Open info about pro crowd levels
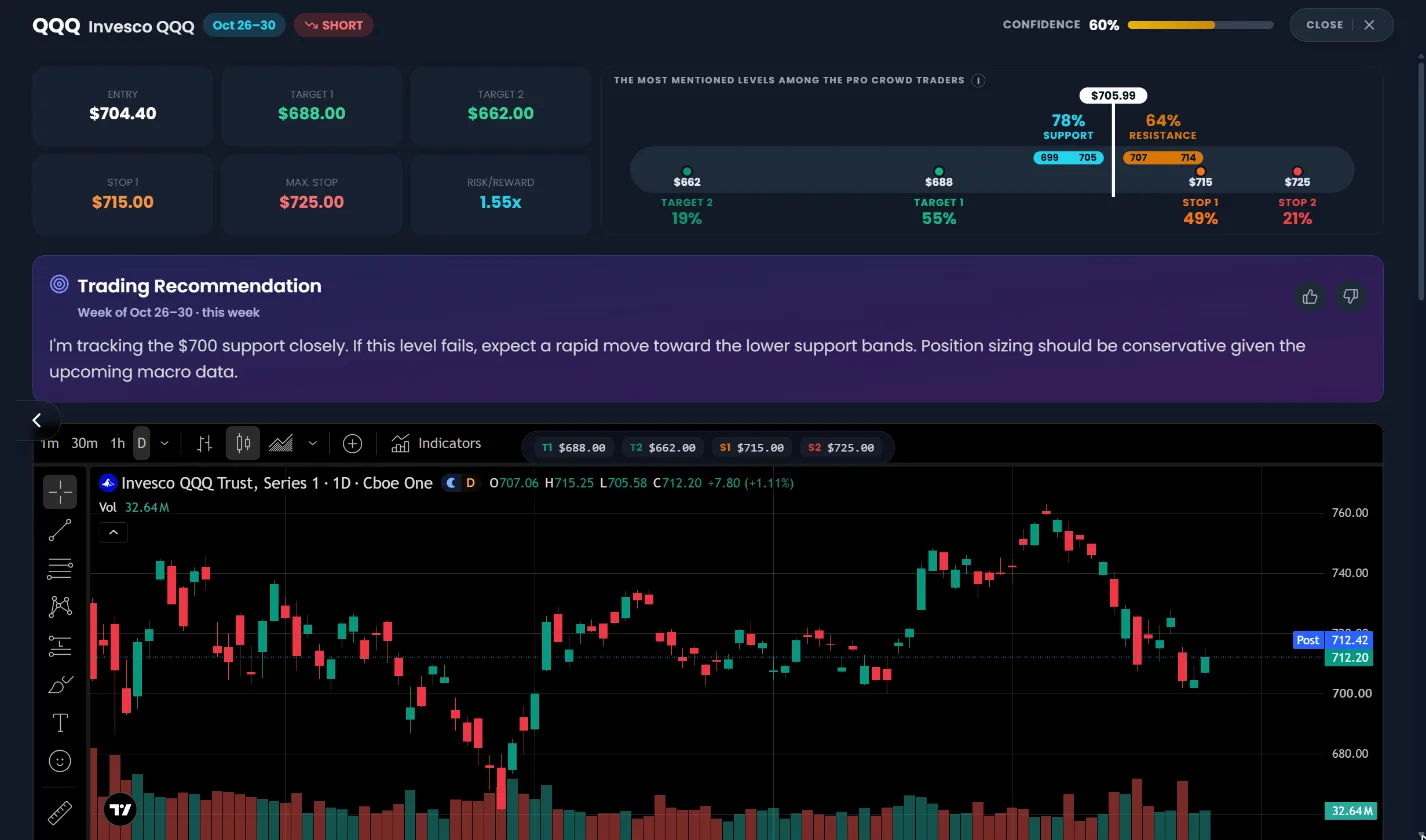This screenshot has width=1426, height=840. tap(978, 81)
